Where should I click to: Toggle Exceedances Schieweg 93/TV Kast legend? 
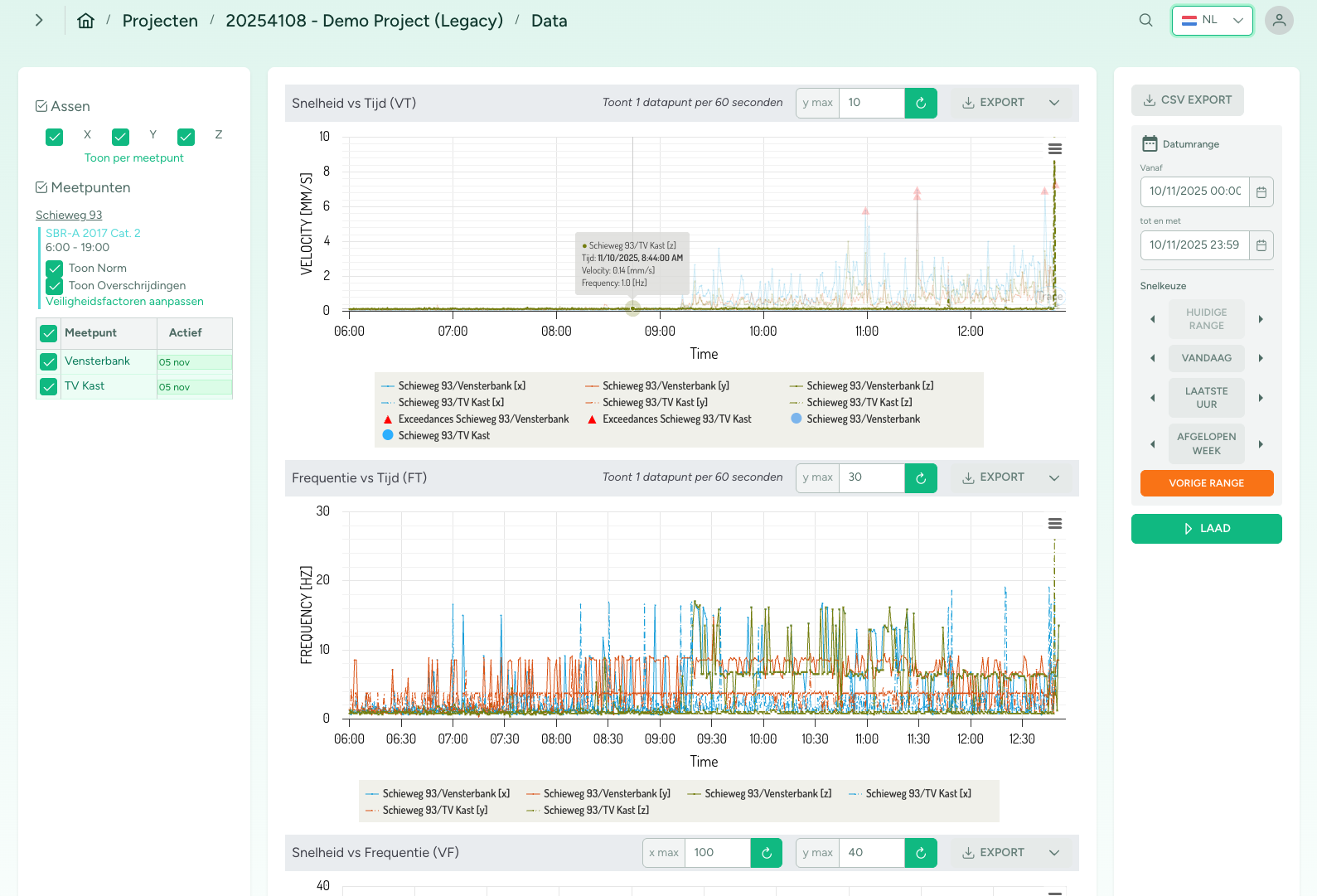(x=670, y=419)
